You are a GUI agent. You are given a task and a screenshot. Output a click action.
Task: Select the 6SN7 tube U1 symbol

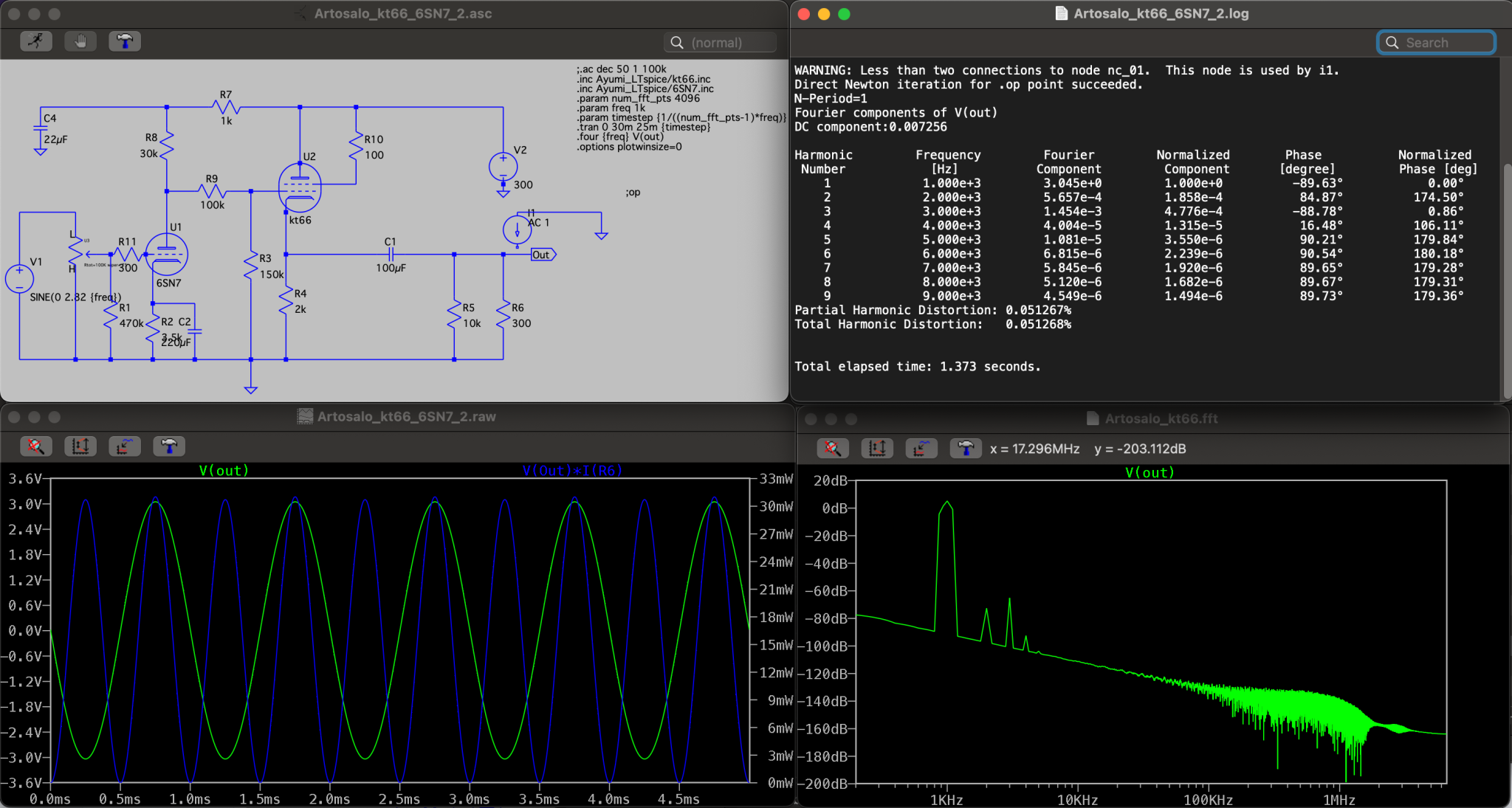coord(167,255)
